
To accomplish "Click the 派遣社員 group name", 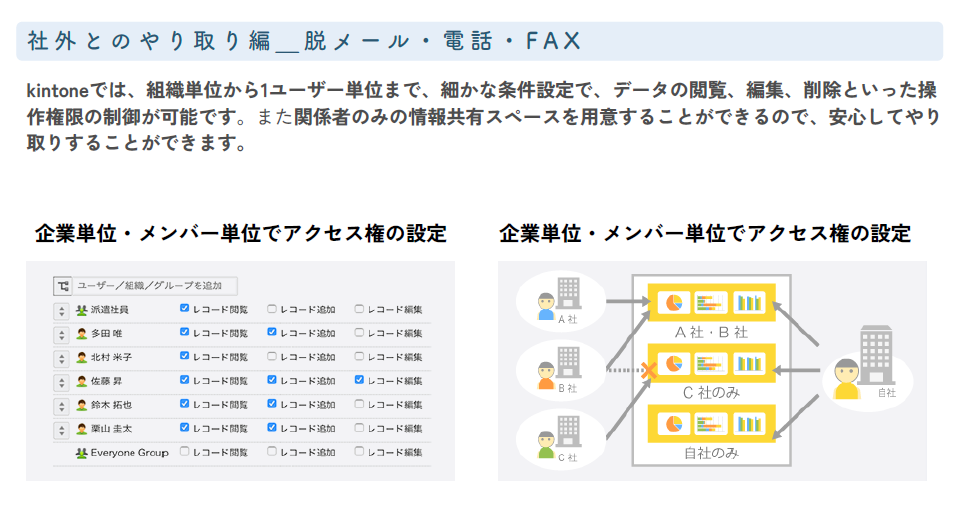I will (110, 310).
